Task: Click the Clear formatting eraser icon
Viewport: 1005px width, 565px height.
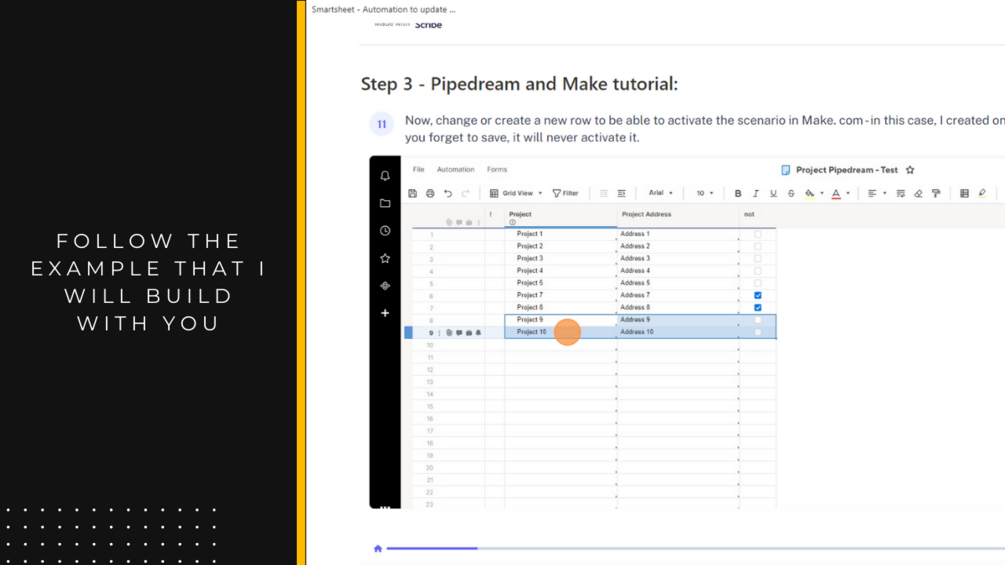Action: 918,193
